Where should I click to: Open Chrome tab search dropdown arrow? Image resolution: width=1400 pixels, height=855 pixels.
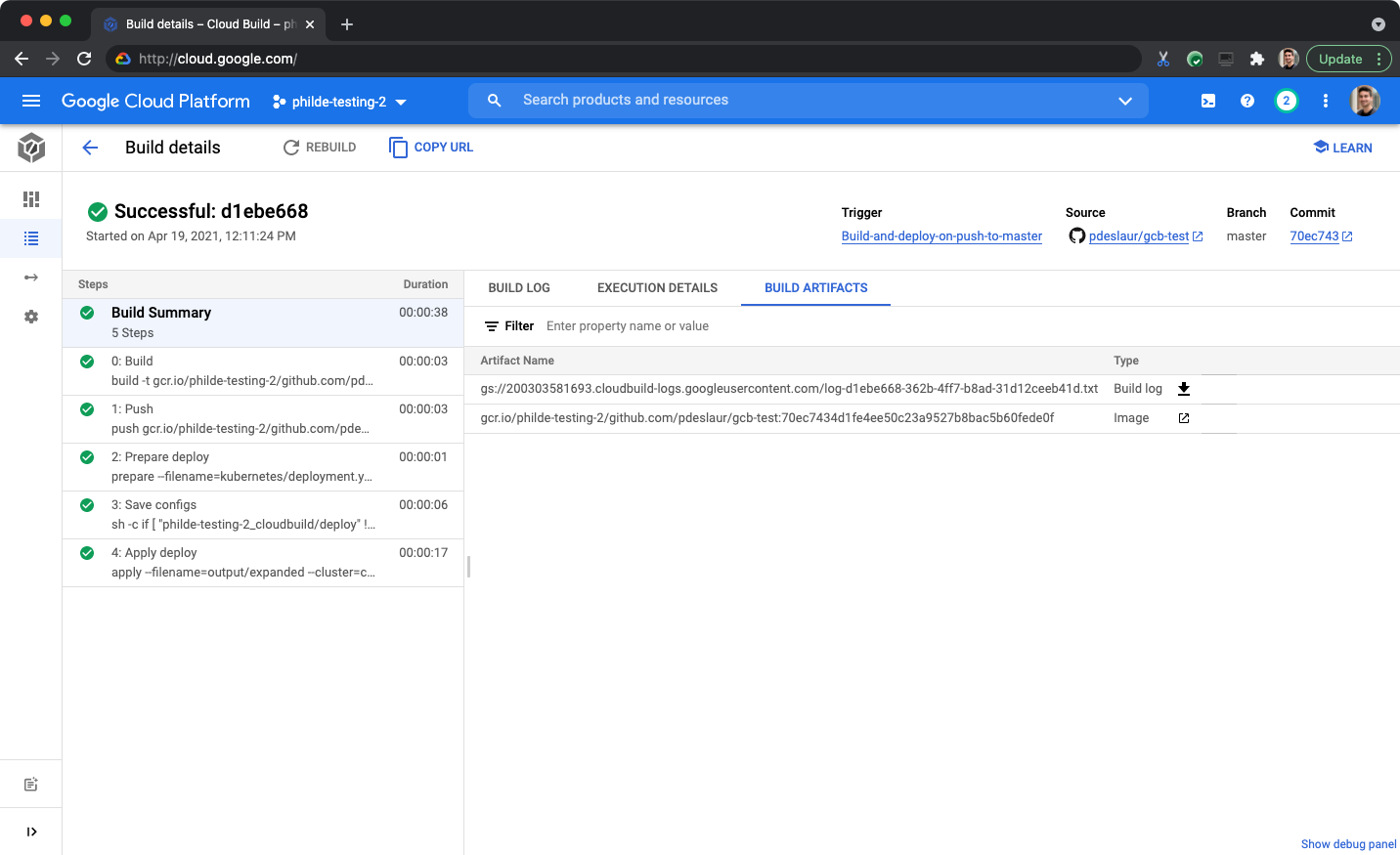(x=1378, y=24)
